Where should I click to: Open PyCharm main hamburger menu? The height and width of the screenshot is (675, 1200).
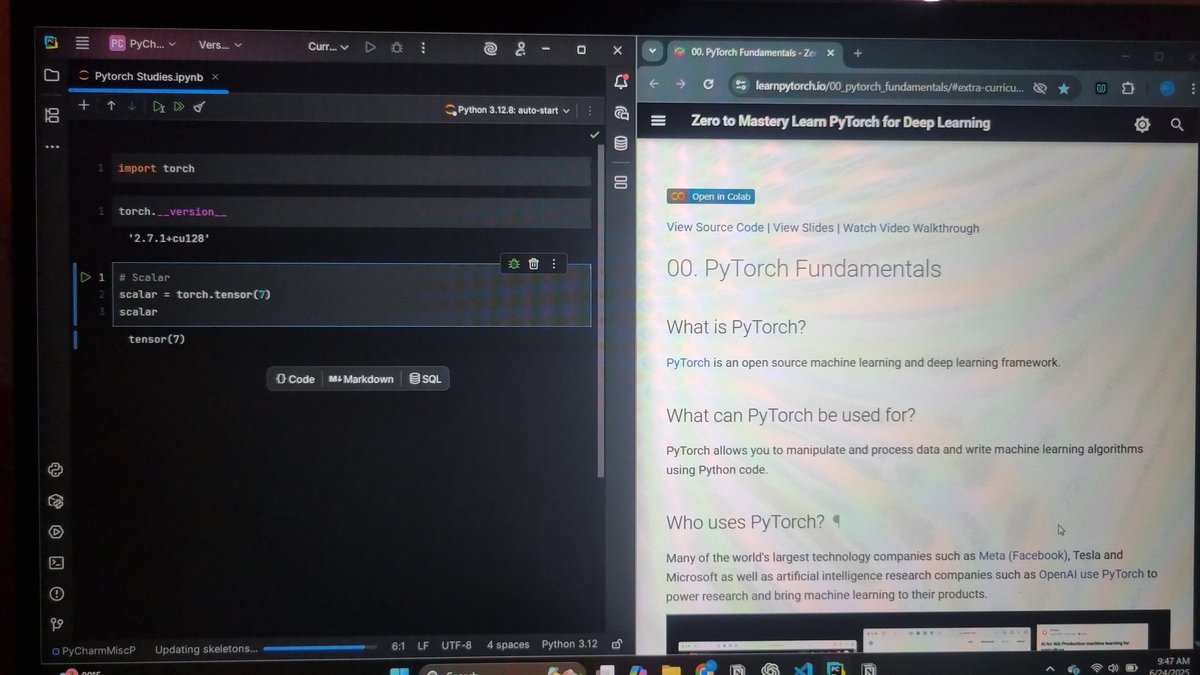coord(82,44)
